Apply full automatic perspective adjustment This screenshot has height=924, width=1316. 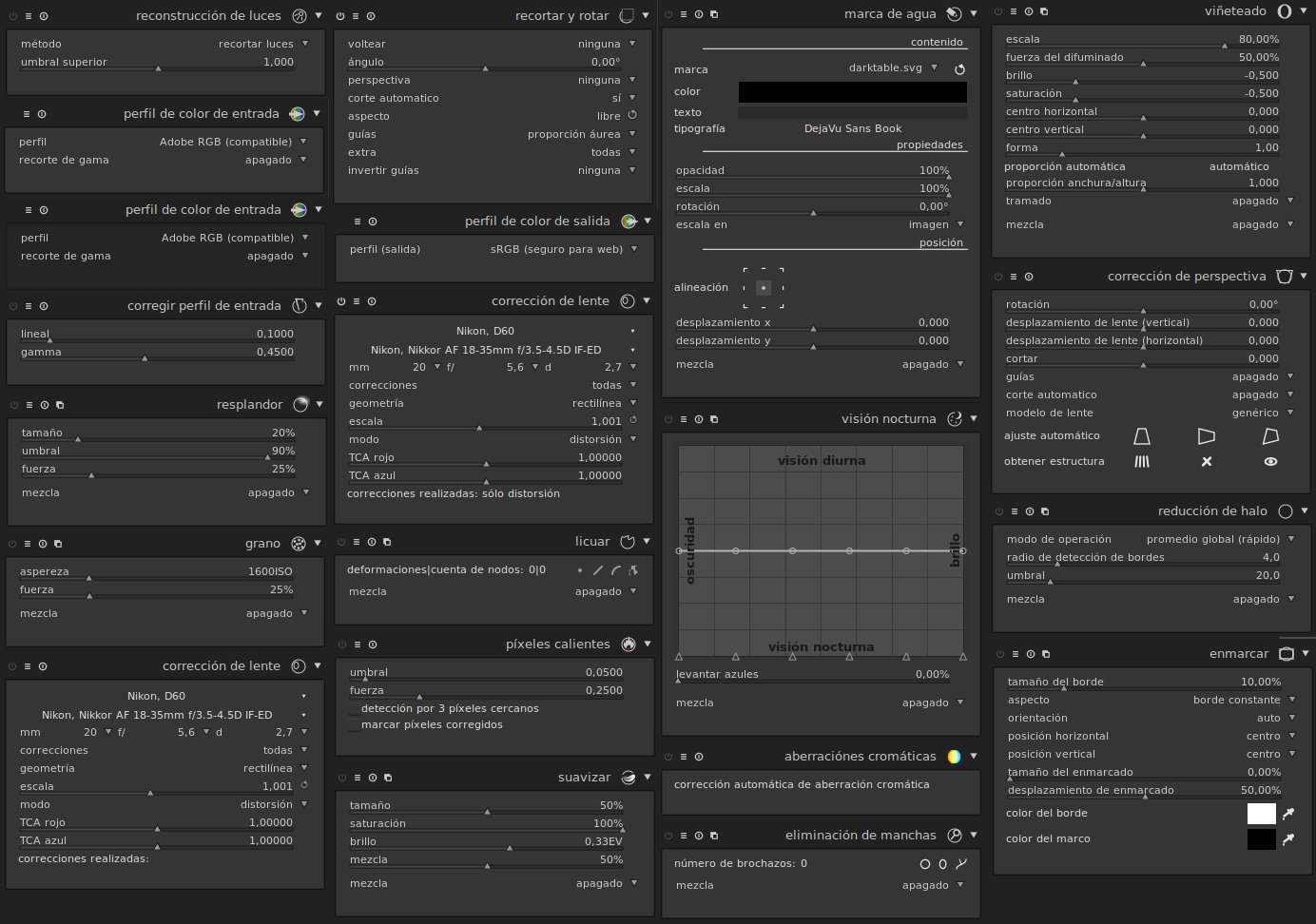pos(1270,436)
